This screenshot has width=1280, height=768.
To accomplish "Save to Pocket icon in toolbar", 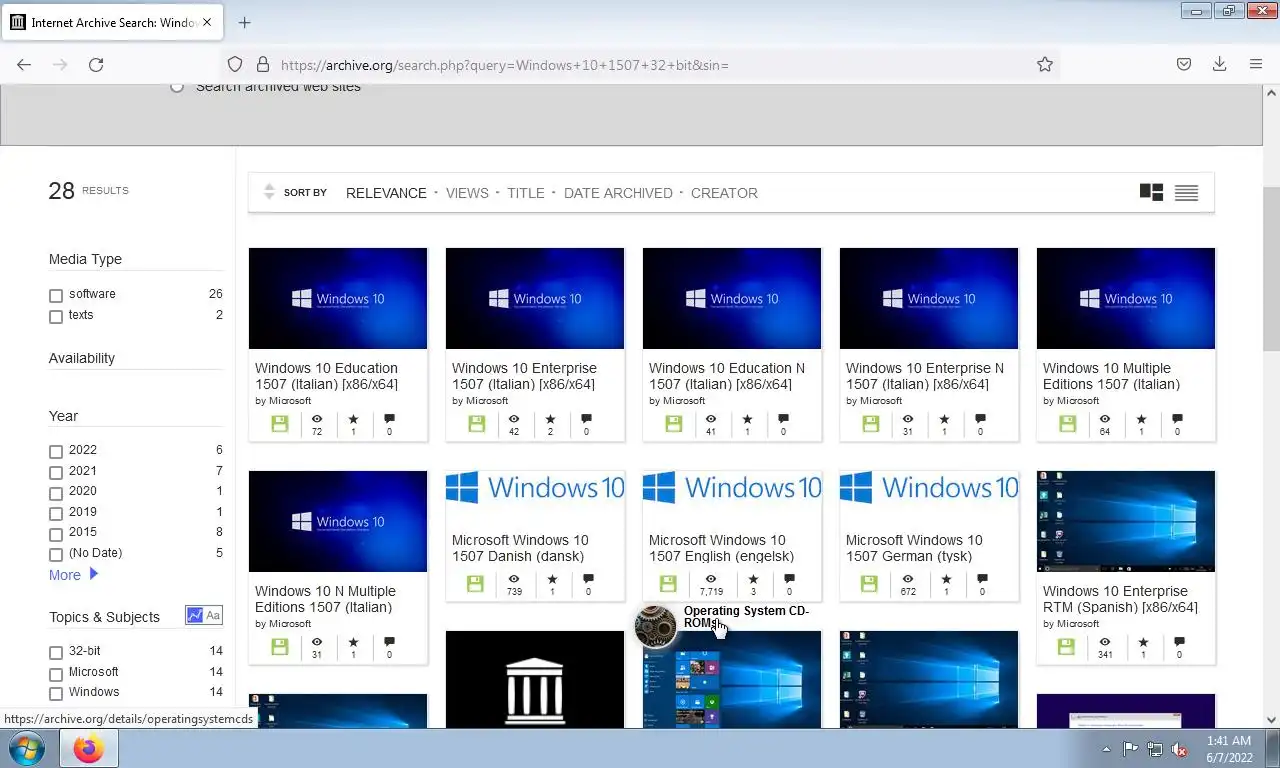I will (1184, 64).
